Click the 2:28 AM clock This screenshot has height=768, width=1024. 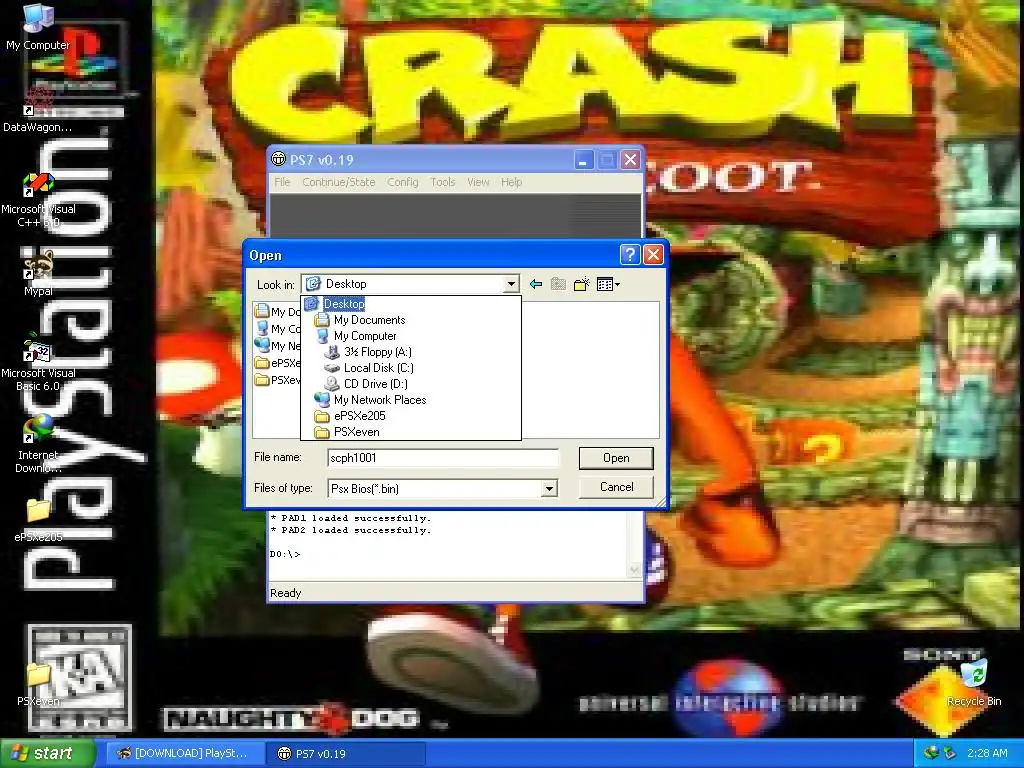coord(987,753)
